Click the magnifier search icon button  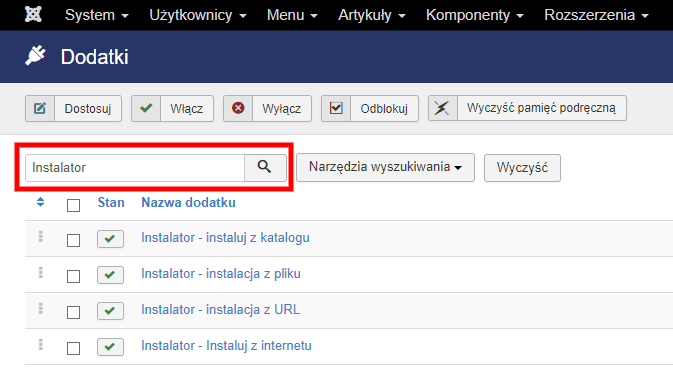point(265,167)
